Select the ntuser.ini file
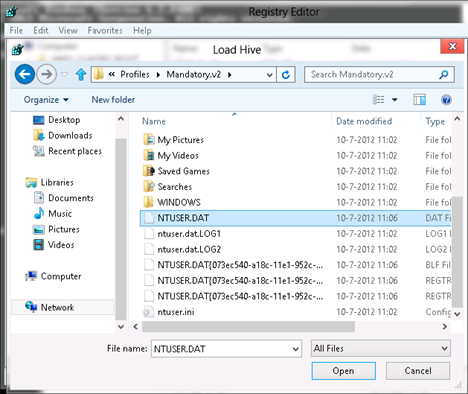This screenshot has width=468, height=394. point(295,312)
